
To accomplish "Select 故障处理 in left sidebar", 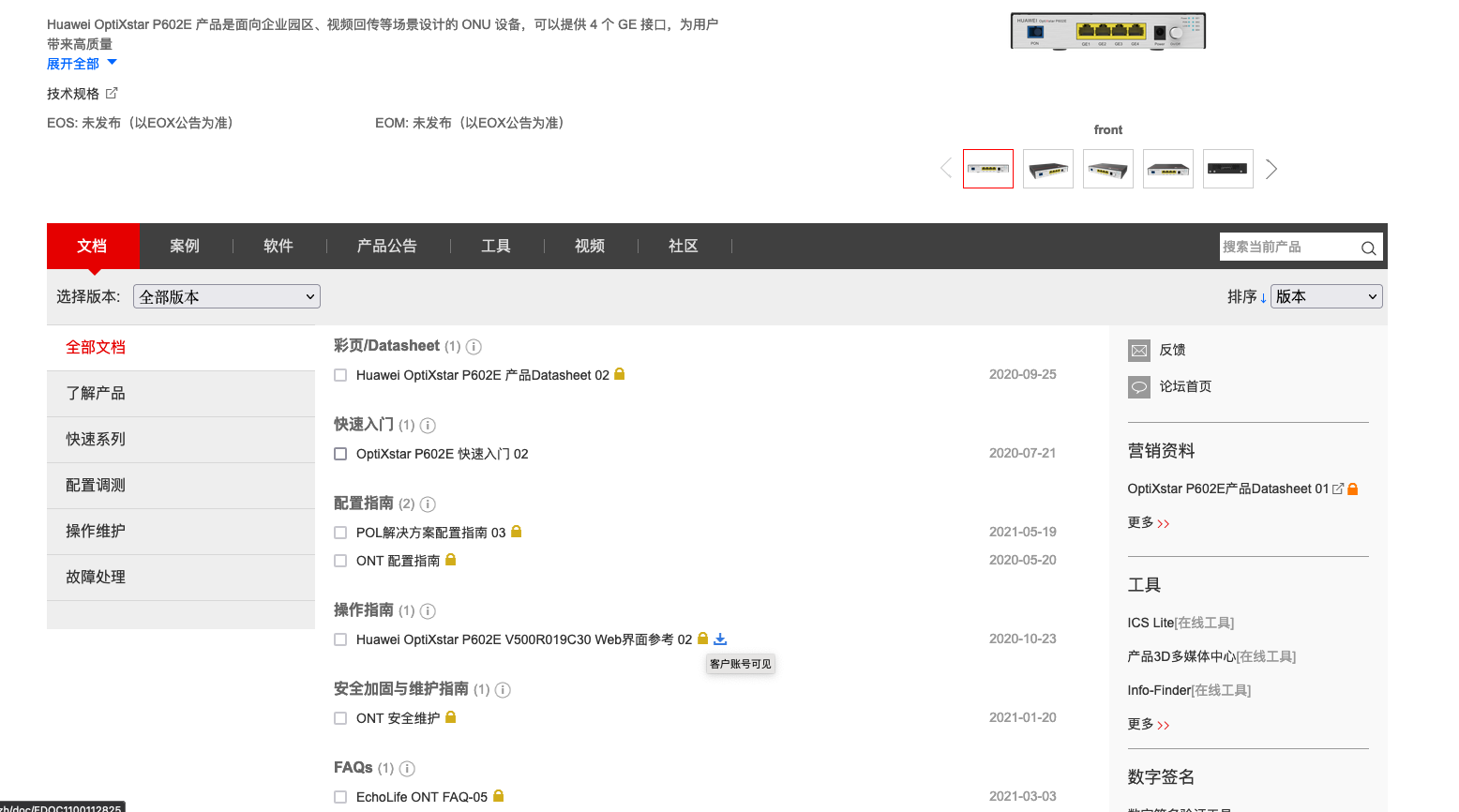I will pyautogui.click(x=181, y=578).
